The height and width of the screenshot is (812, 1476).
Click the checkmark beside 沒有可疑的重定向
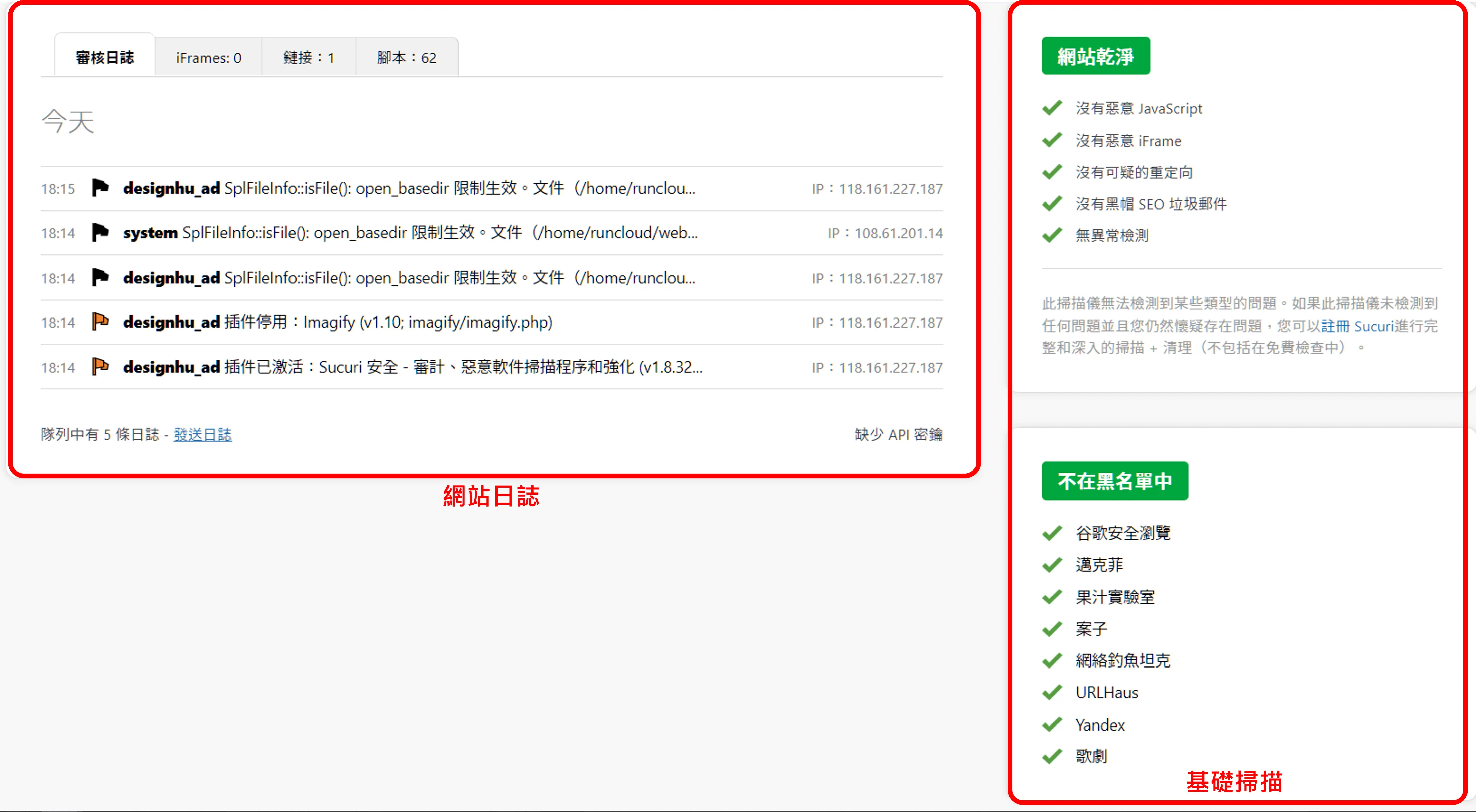[x=1052, y=172]
